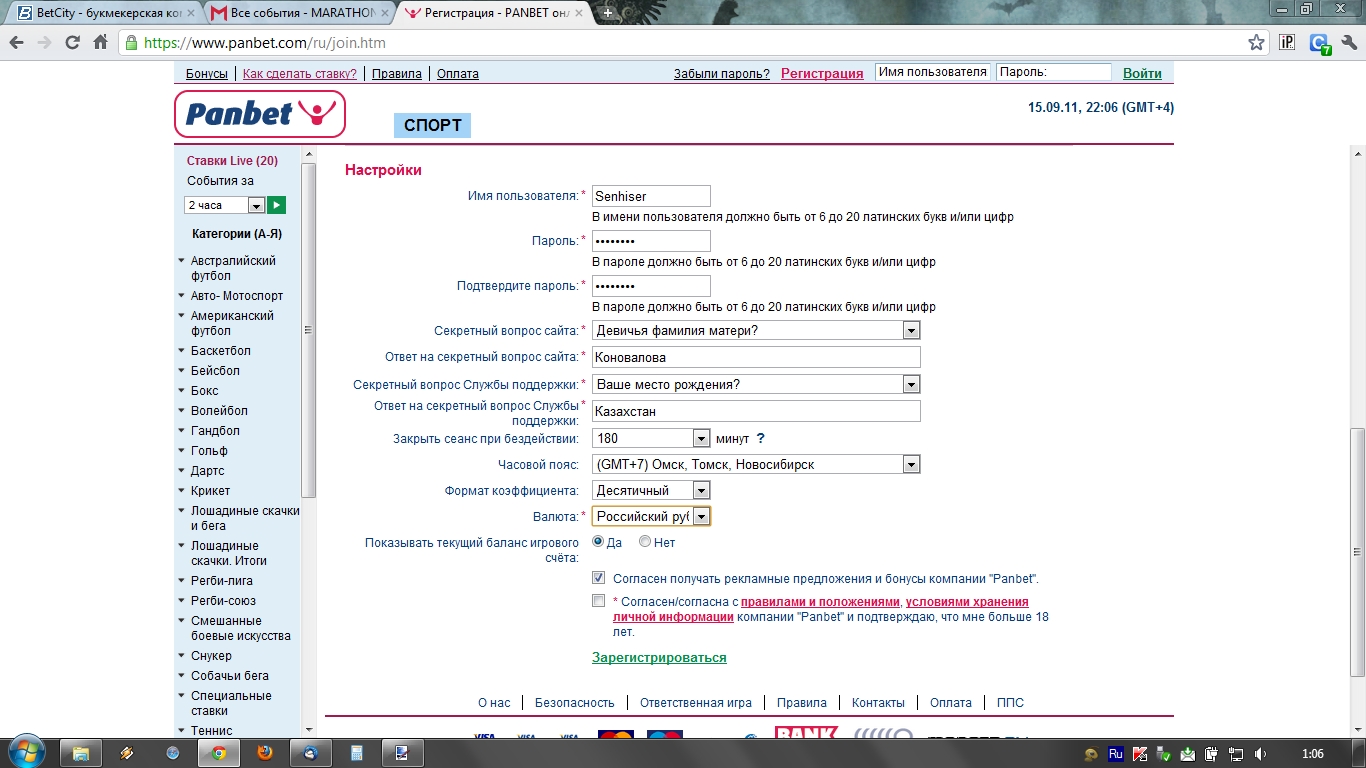Image resolution: width=1366 pixels, height=768 pixels.
Task: Check the rules and terms agreement checkbox
Action: pyautogui.click(x=598, y=601)
